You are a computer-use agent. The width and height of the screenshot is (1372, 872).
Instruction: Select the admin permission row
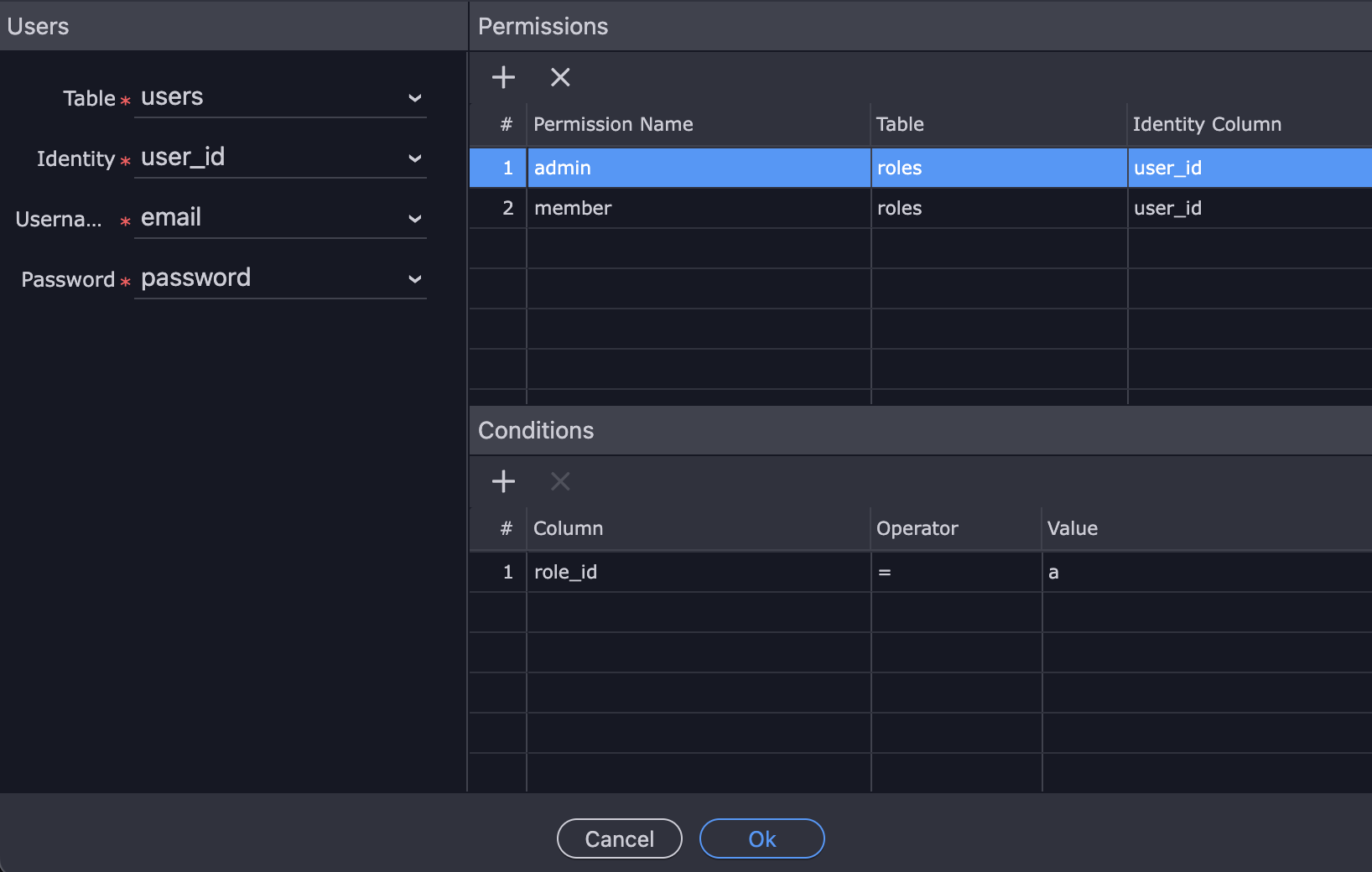click(921, 168)
